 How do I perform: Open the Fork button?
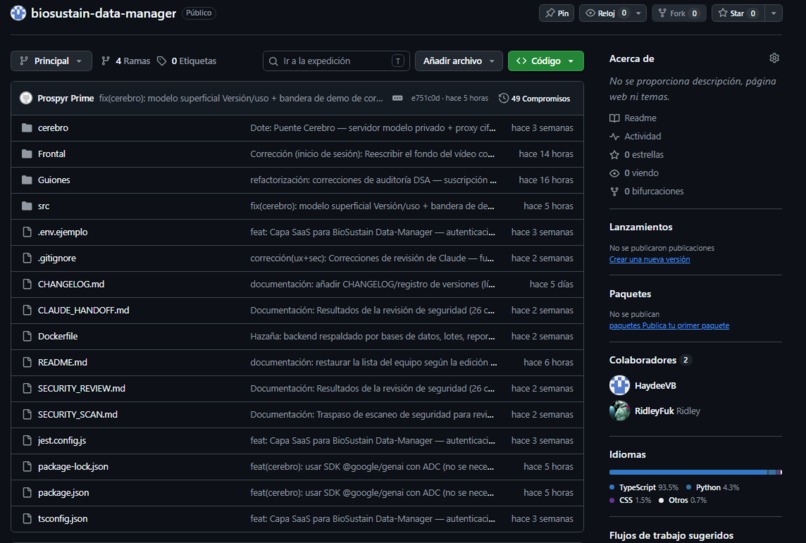point(679,13)
